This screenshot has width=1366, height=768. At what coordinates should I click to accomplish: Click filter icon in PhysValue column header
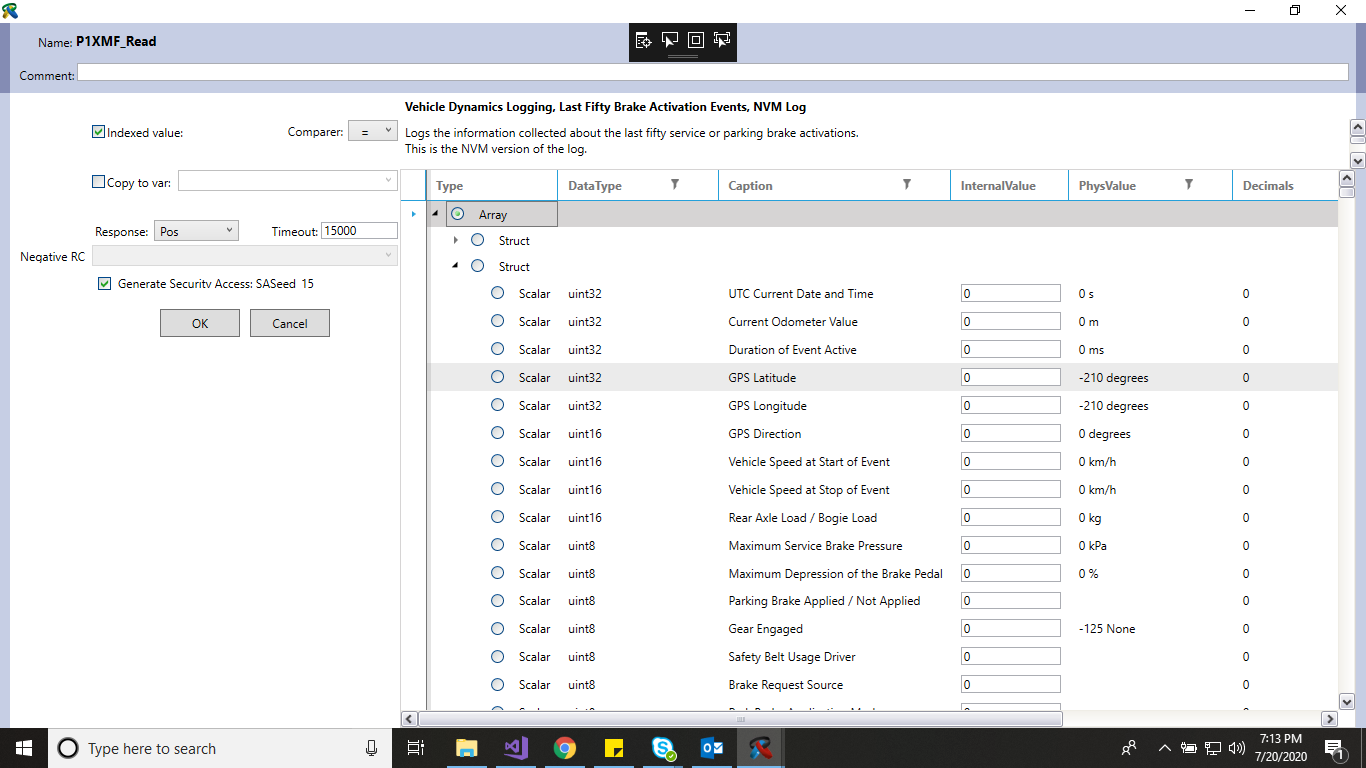click(1189, 185)
